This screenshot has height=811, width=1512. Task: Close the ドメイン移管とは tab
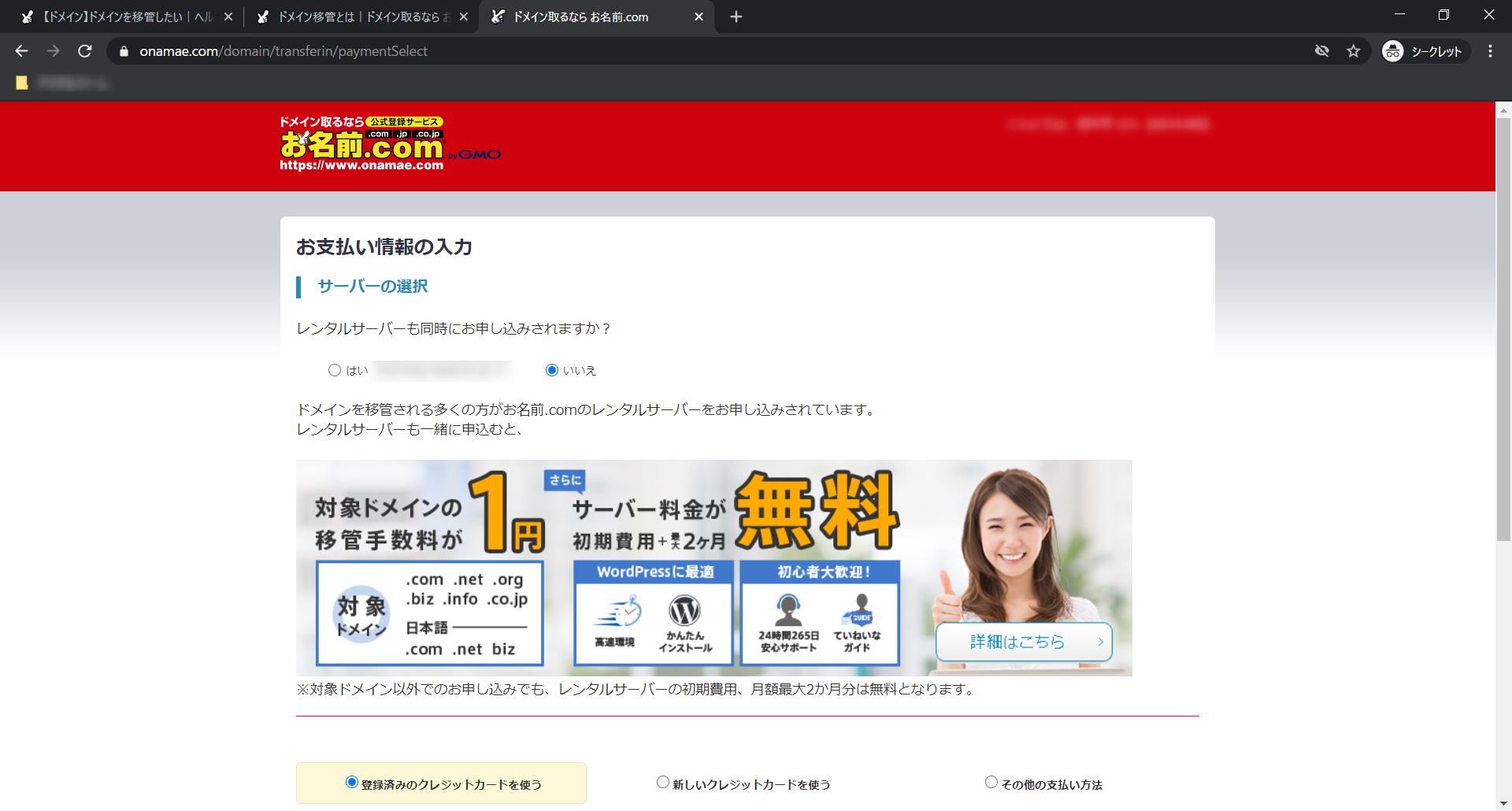point(463,17)
